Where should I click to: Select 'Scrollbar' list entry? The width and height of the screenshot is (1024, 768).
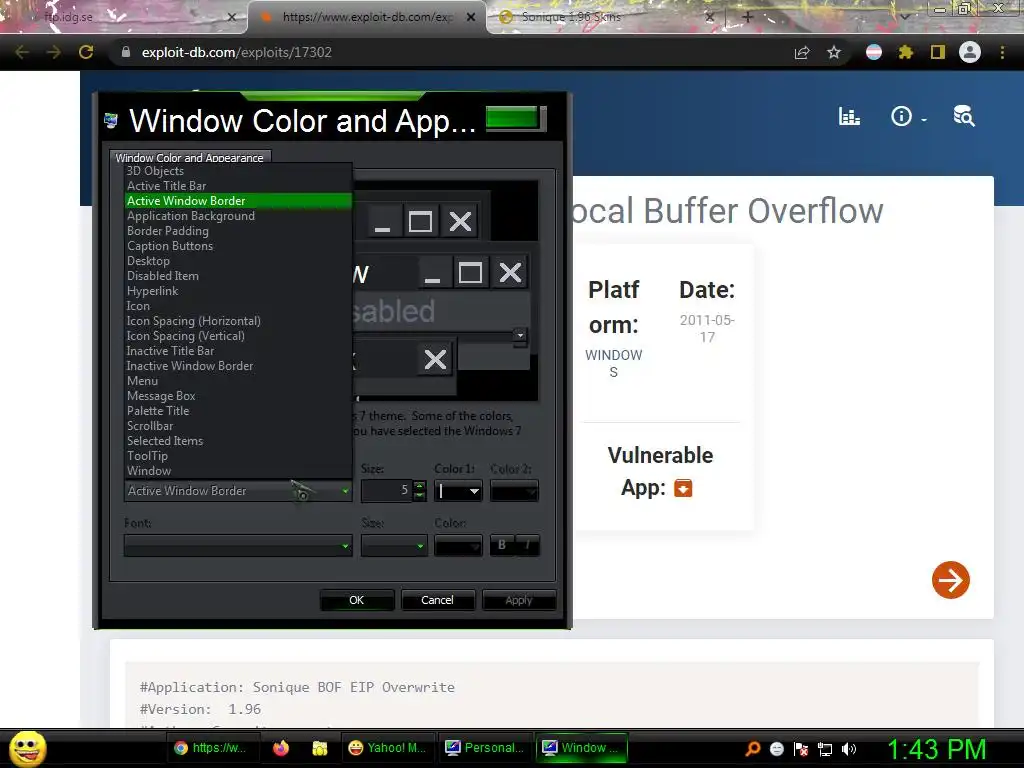coord(238,426)
